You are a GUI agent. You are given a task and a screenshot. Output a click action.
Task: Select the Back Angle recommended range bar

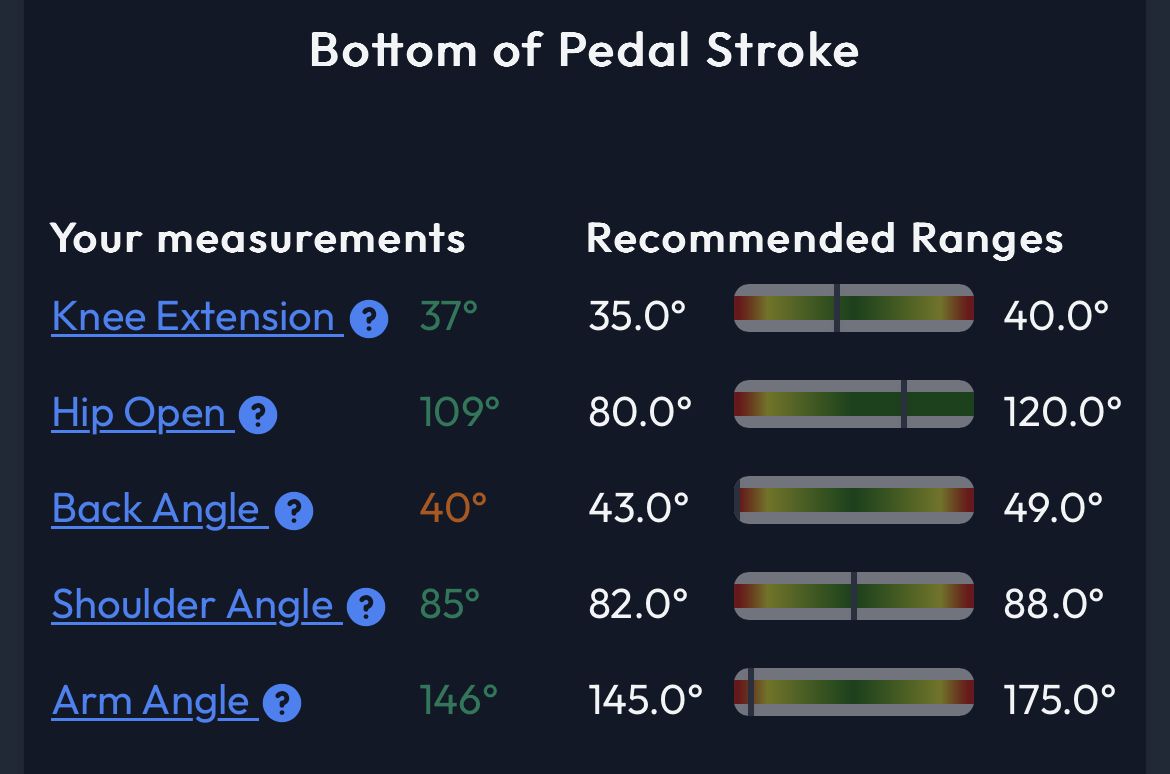pyautogui.click(x=853, y=500)
